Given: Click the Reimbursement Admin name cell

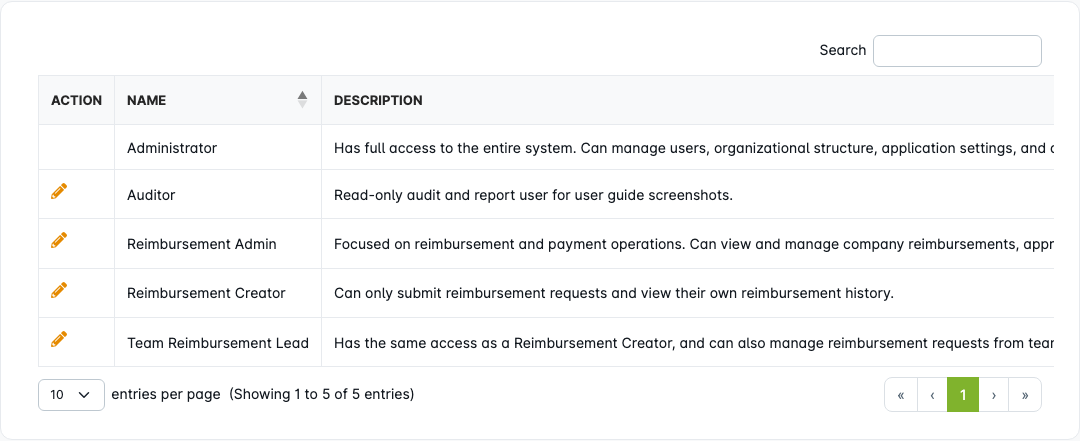Looking at the screenshot, I should point(202,244).
